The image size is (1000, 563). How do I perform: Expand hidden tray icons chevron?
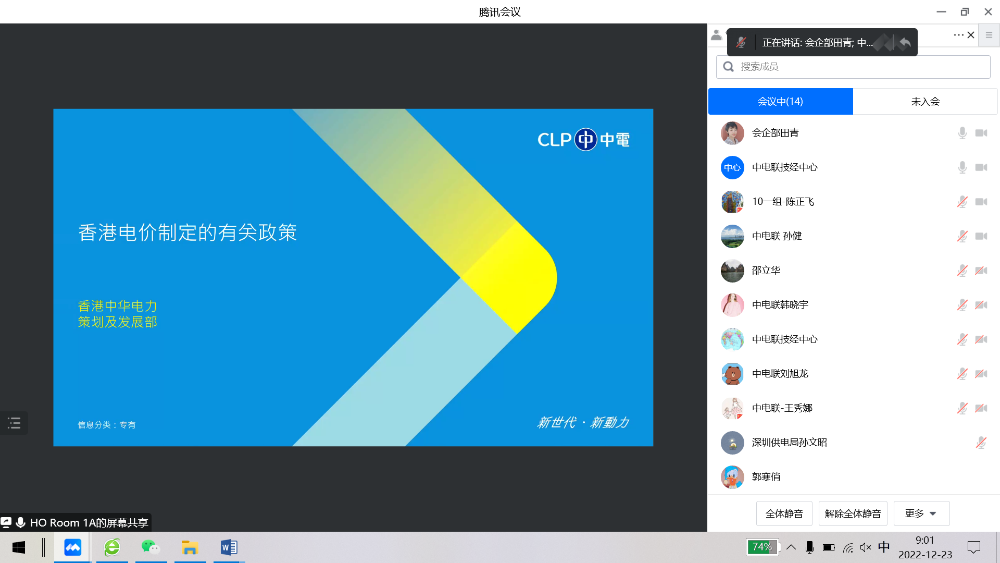point(791,547)
